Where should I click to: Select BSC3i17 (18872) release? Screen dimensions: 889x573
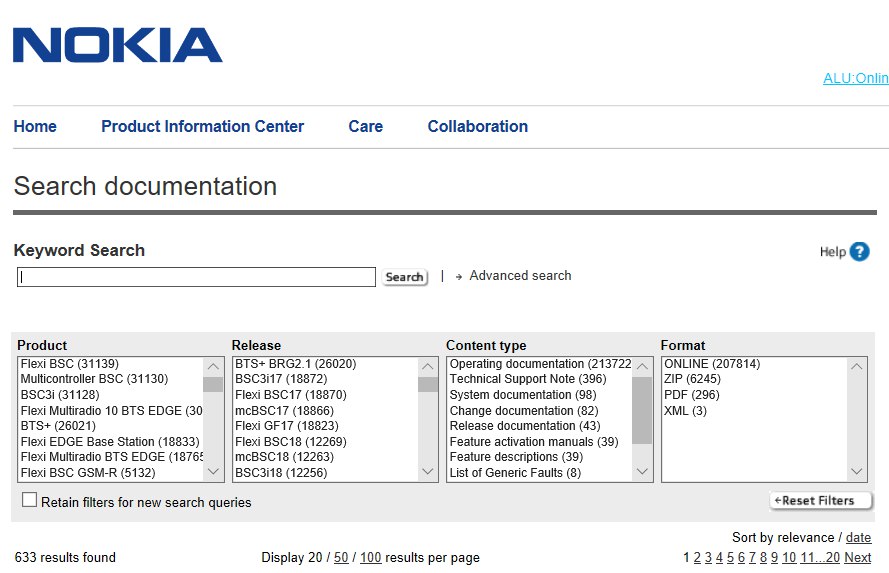click(281, 379)
